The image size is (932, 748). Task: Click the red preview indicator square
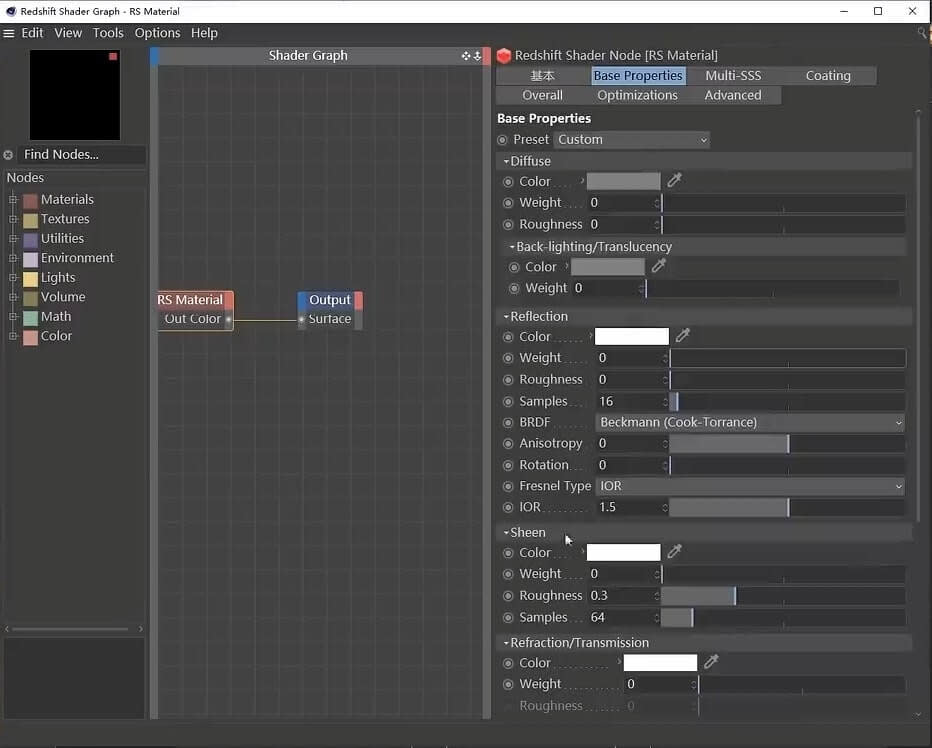[113, 56]
